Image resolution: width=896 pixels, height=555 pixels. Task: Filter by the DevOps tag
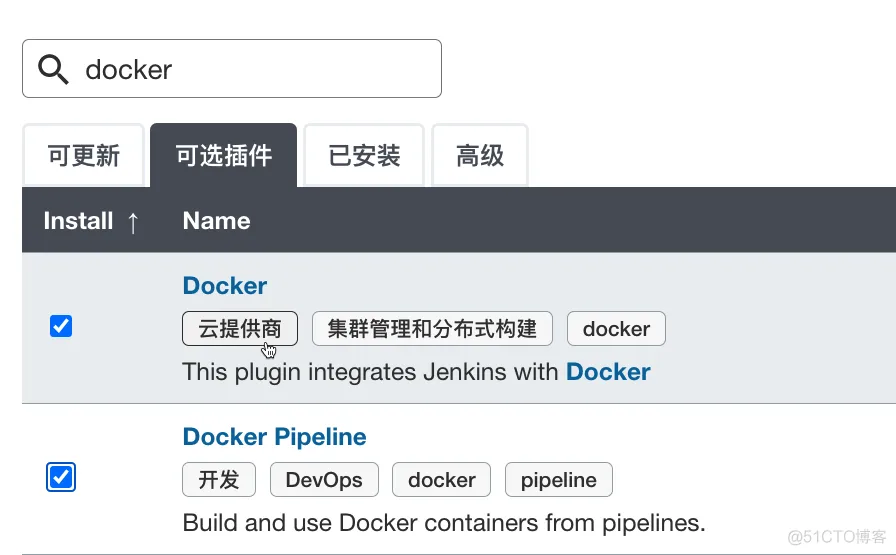pyautogui.click(x=323, y=480)
